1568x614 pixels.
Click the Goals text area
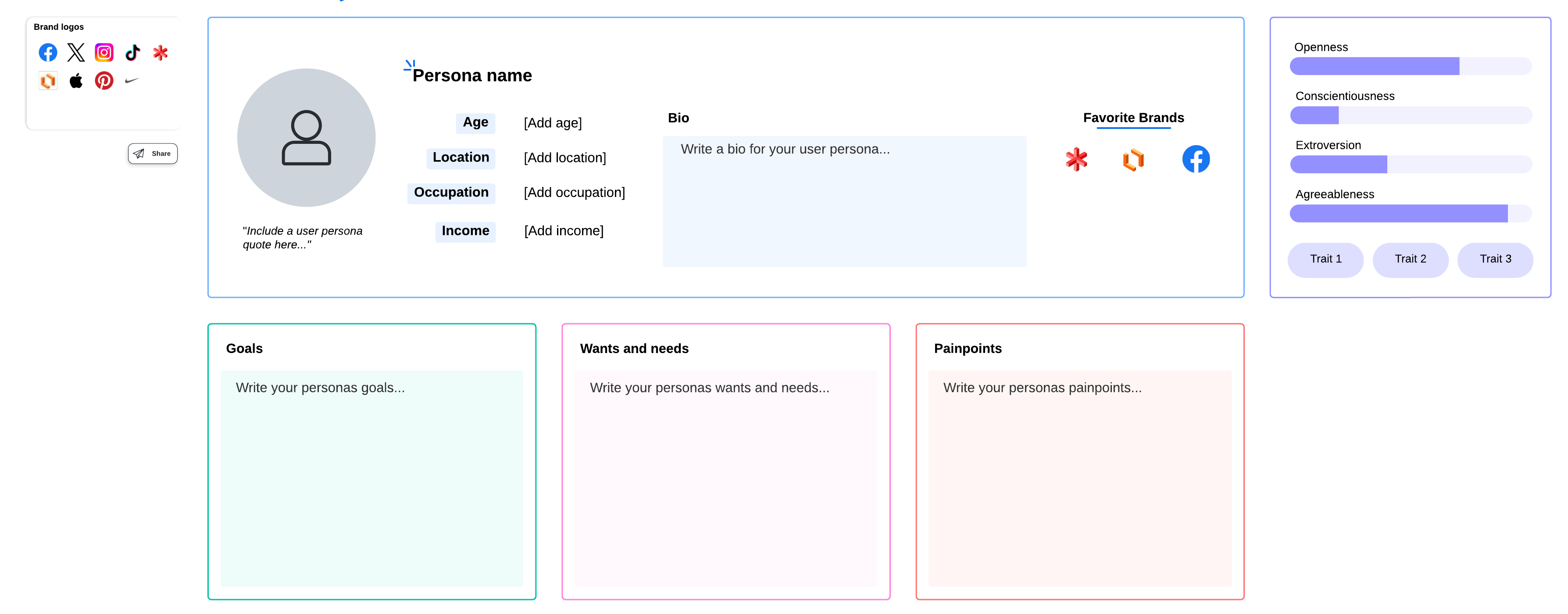pyautogui.click(x=371, y=478)
